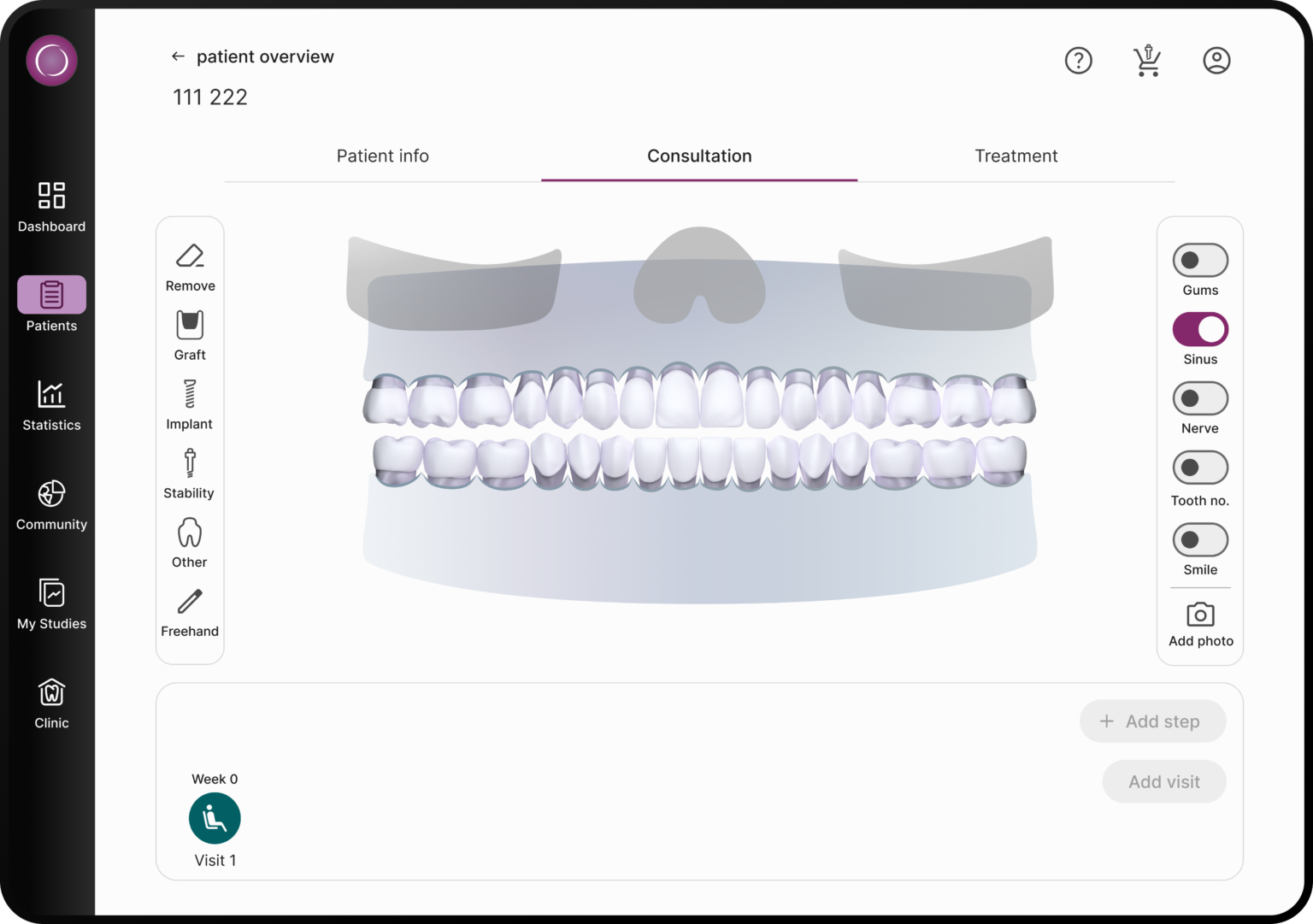Open the Treatment tab
This screenshot has height=924, width=1313.
(1016, 156)
